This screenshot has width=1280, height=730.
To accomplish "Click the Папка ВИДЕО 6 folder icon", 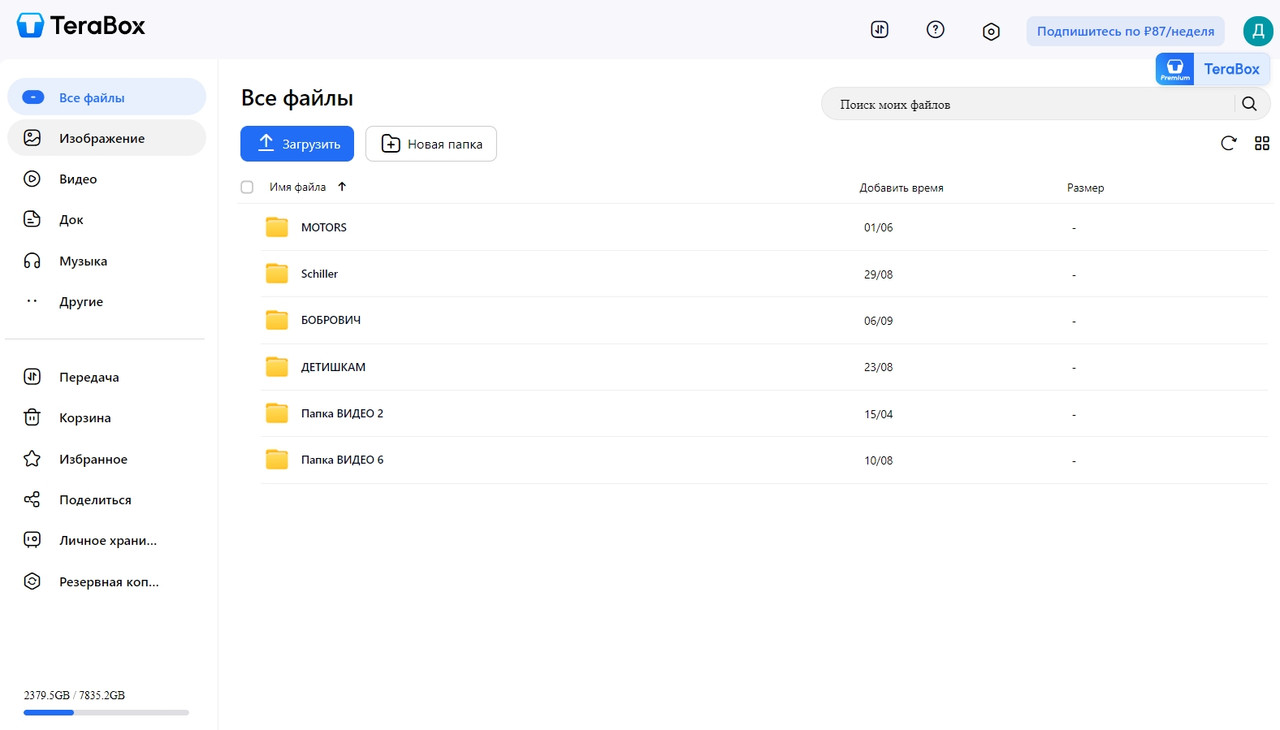I will pos(277,460).
